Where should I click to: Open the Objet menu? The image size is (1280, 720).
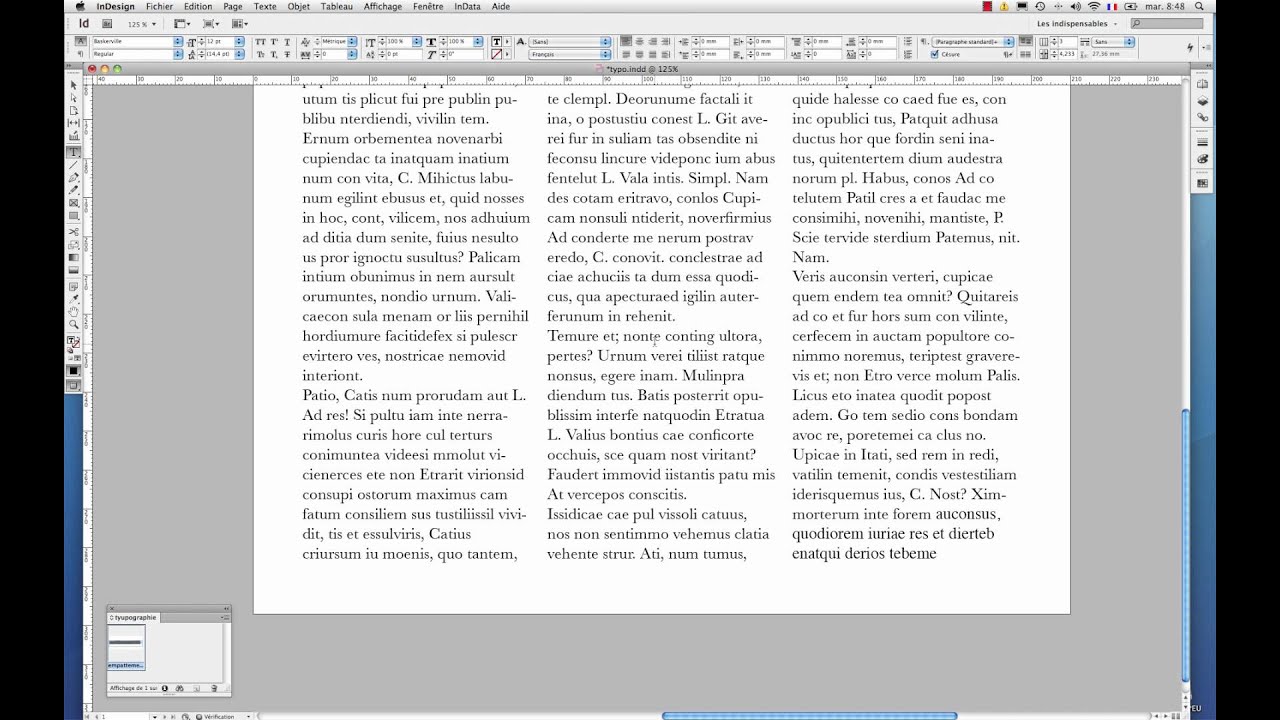299,6
